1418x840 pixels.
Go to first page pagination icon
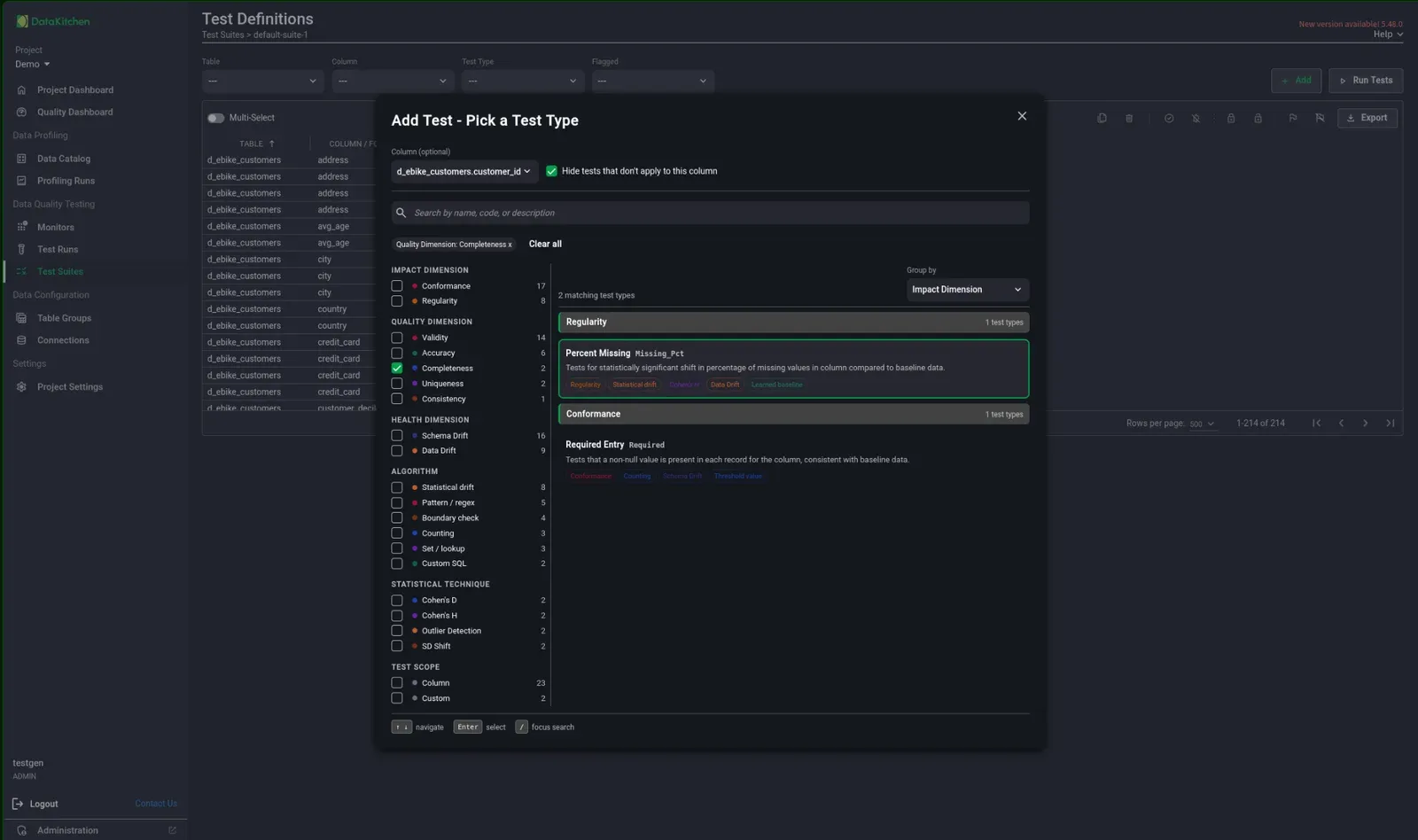coord(1317,424)
